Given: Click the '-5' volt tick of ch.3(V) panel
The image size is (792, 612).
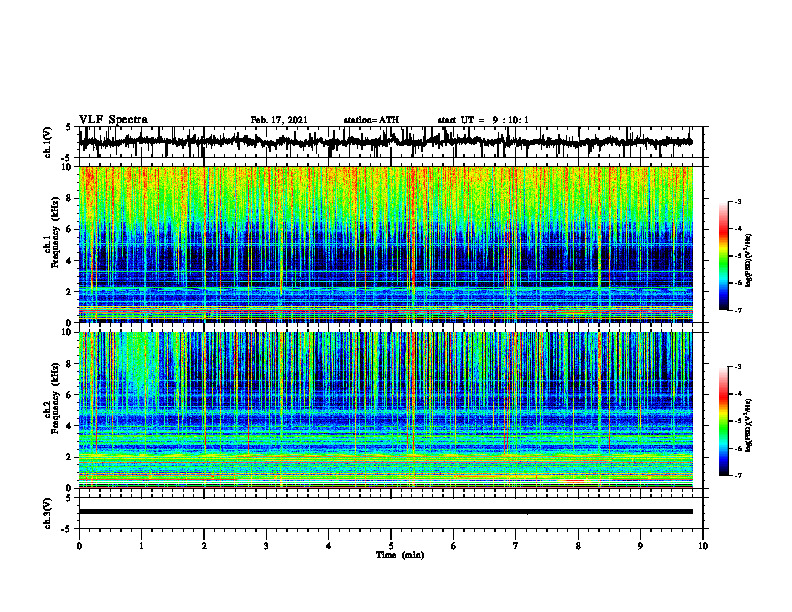Looking at the screenshot, I should (67, 529).
